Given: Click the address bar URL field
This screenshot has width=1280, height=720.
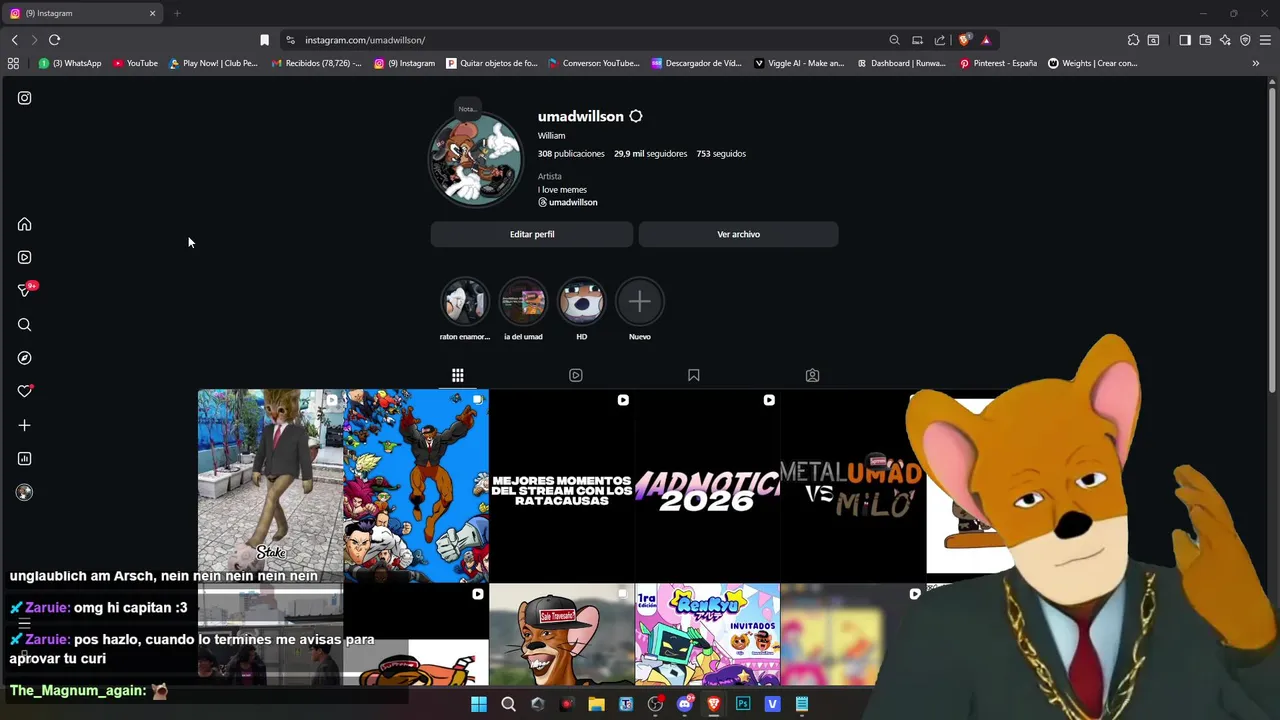Looking at the screenshot, I should tap(590, 40).
